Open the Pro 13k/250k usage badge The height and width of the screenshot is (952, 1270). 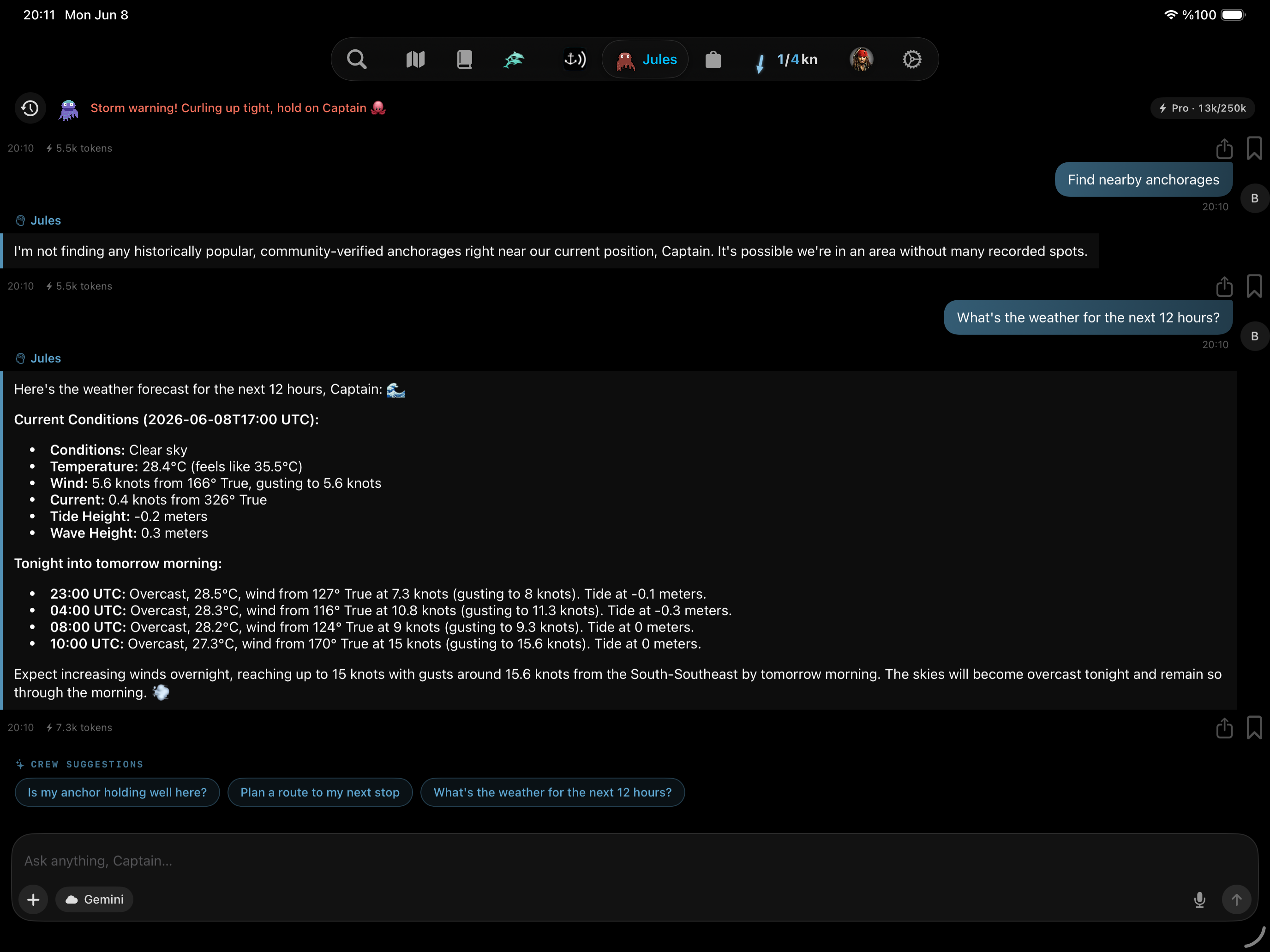coord(1202,108)
